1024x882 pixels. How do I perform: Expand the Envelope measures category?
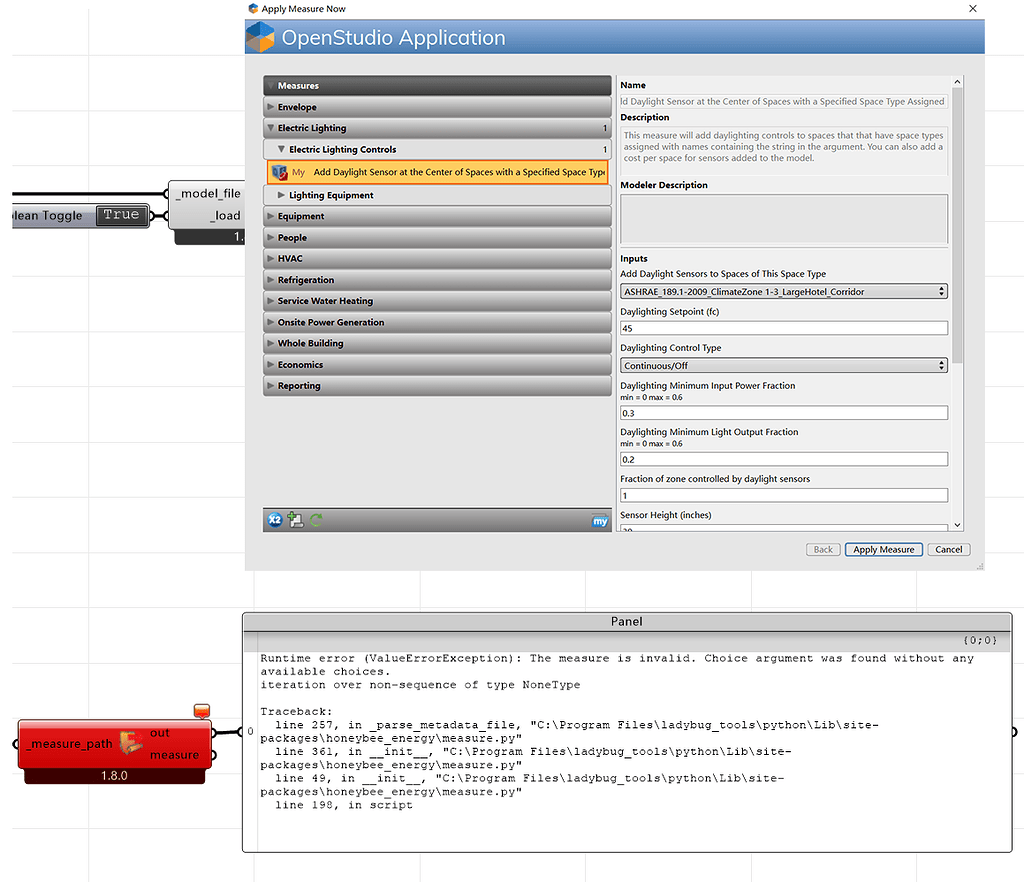click(x=437, y=107)
